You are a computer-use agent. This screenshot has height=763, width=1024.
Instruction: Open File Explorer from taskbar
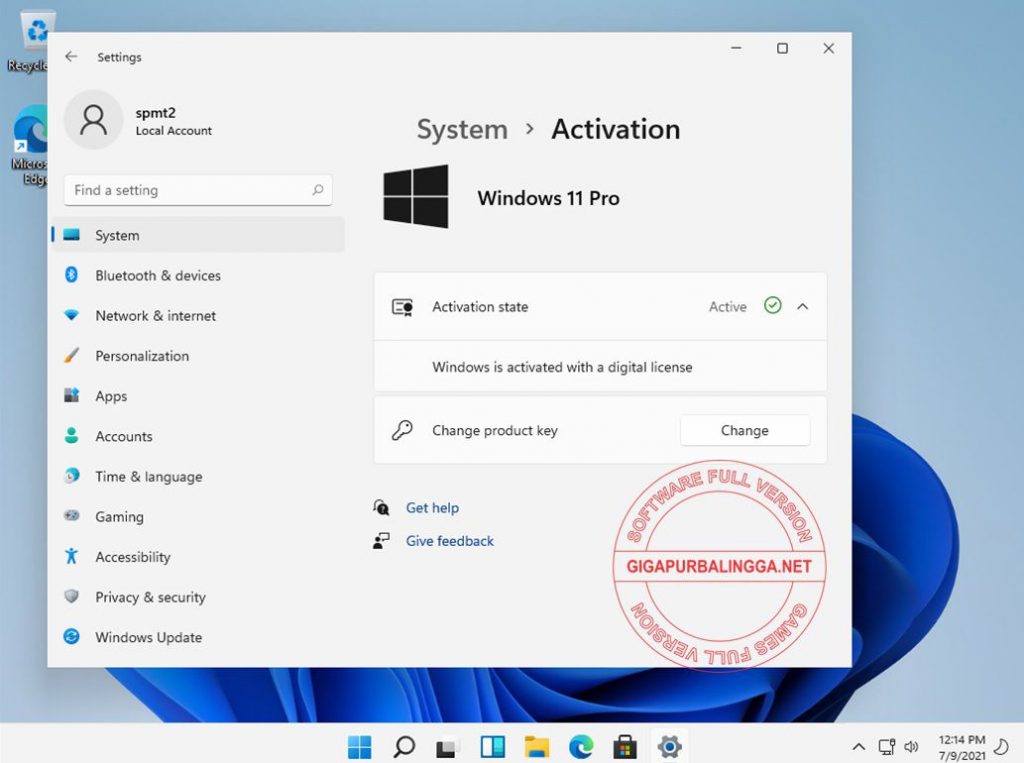point(537,747)
